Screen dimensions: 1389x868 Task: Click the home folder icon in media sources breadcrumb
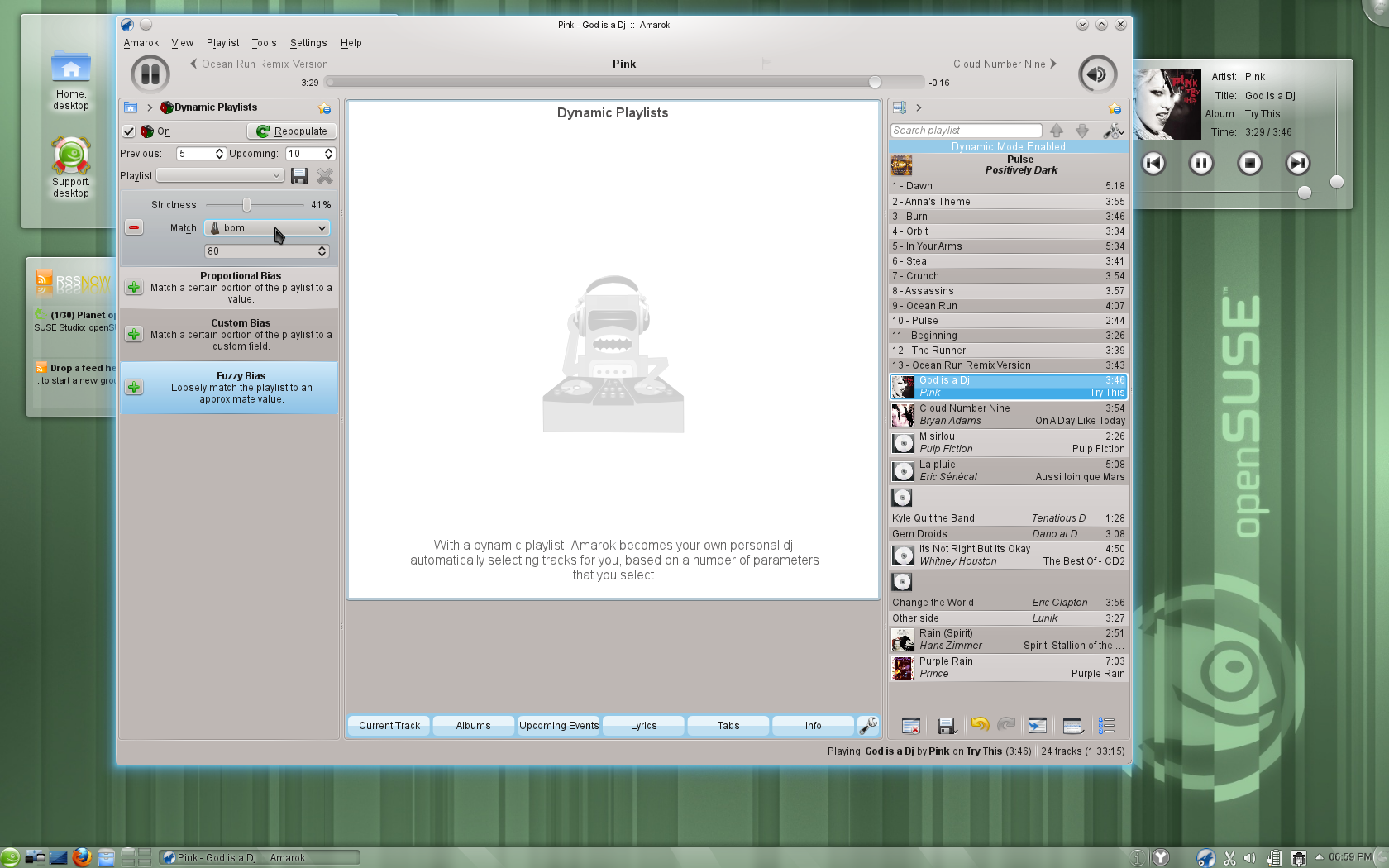(130, 107)
